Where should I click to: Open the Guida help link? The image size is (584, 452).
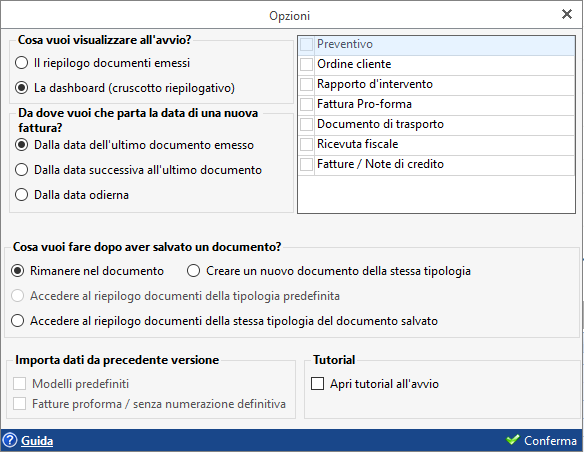(37, 440)
